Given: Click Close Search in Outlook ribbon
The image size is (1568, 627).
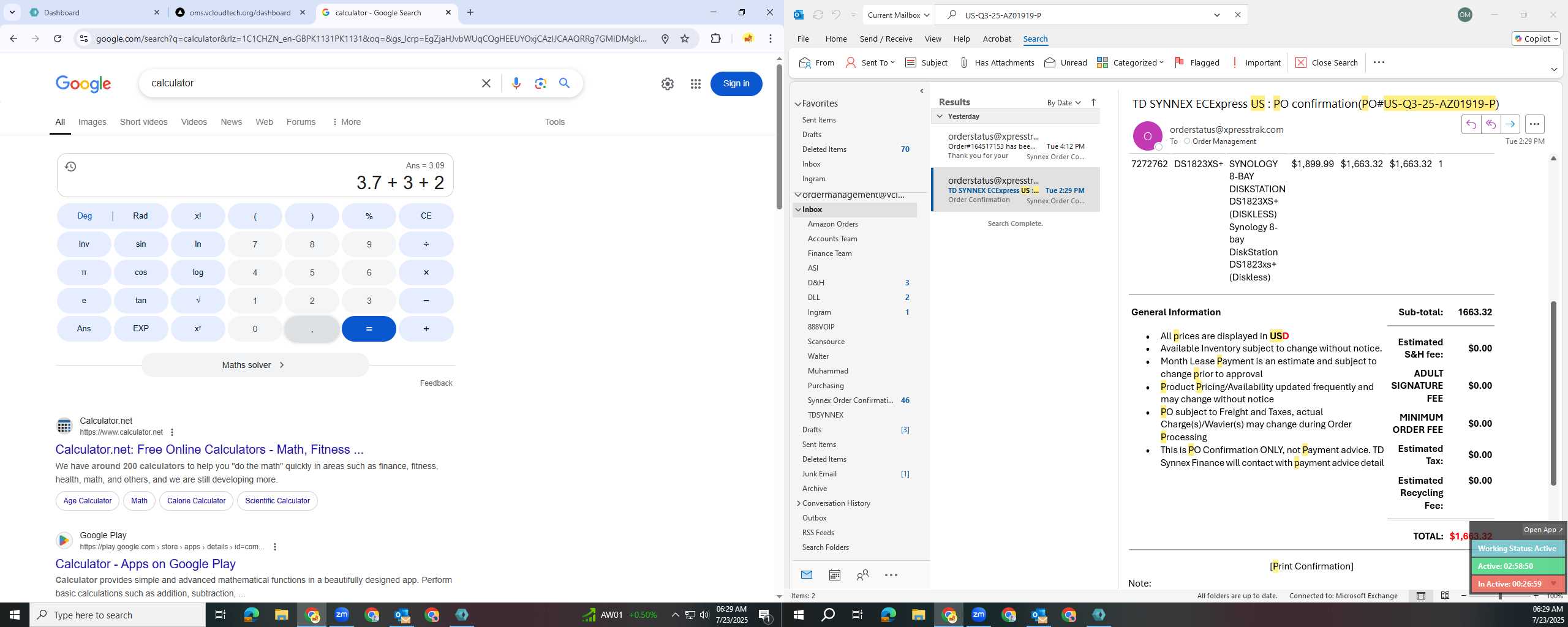Looking at the screenshot, I should 1327,62.
